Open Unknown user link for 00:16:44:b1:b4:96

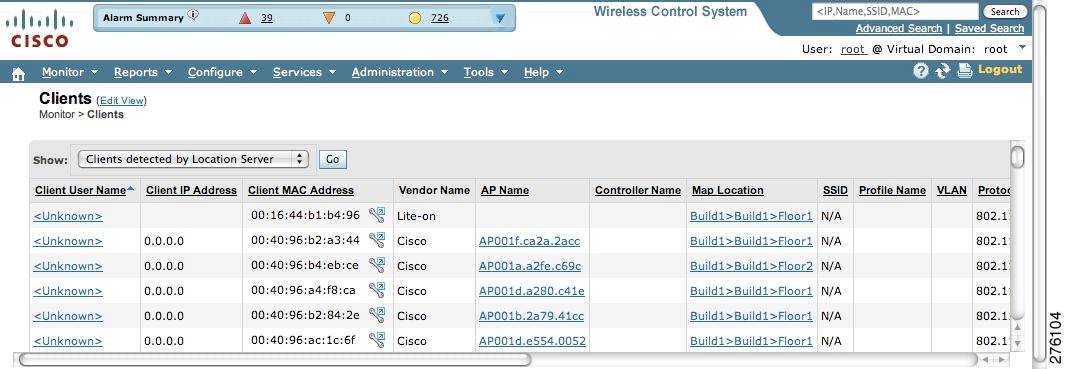pyautogui.click(x=68, y=217)
